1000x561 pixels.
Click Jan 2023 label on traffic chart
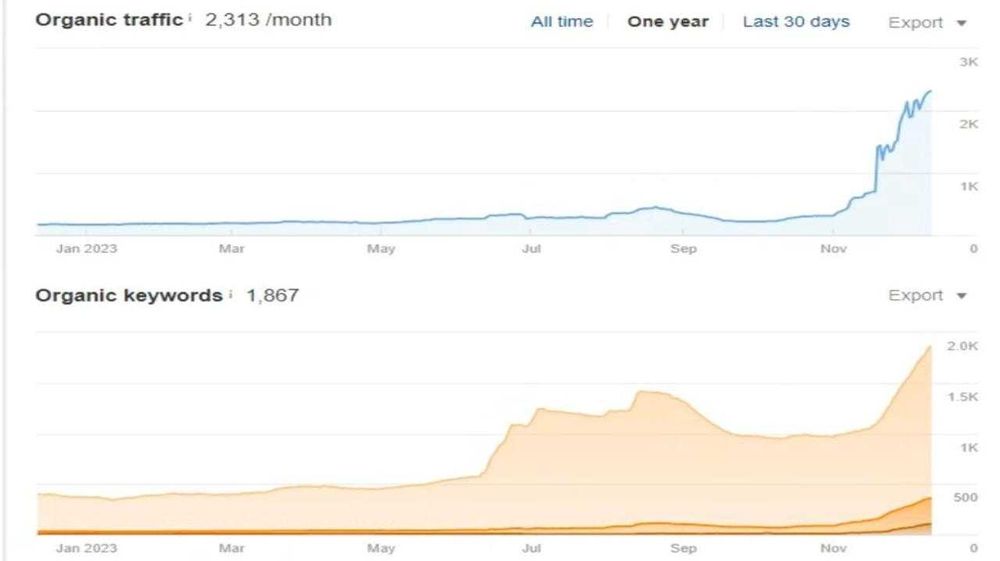[86, 249]
